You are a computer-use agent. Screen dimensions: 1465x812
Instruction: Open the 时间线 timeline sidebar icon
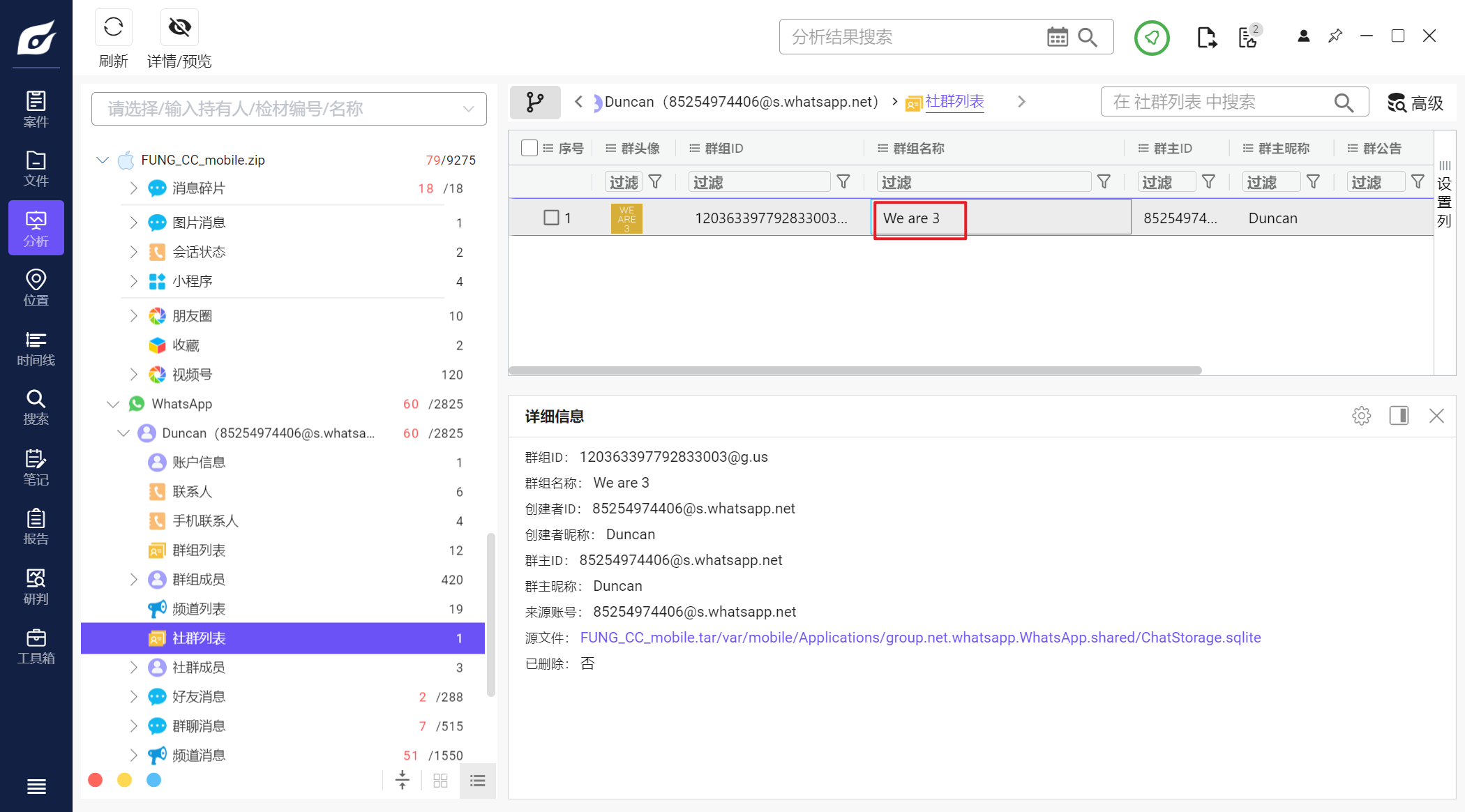coord(36,348)
